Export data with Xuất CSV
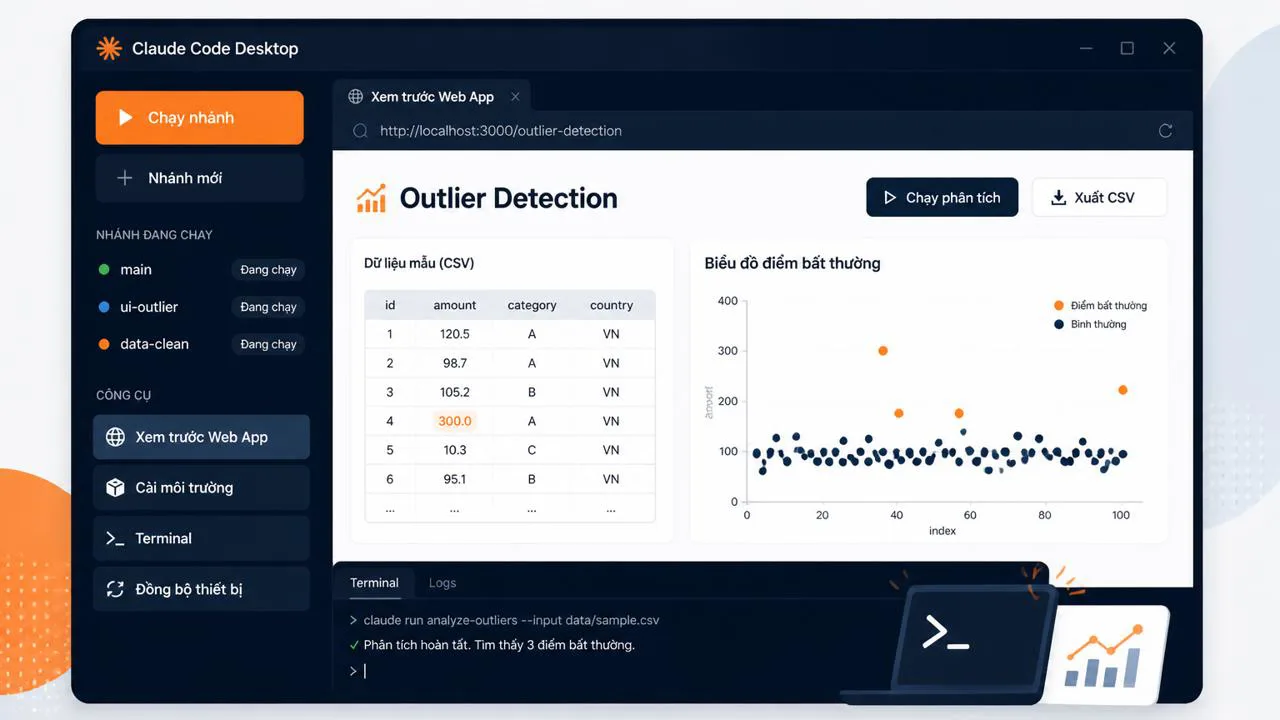Screen dimensions: 1280x720 [1099, 198]
